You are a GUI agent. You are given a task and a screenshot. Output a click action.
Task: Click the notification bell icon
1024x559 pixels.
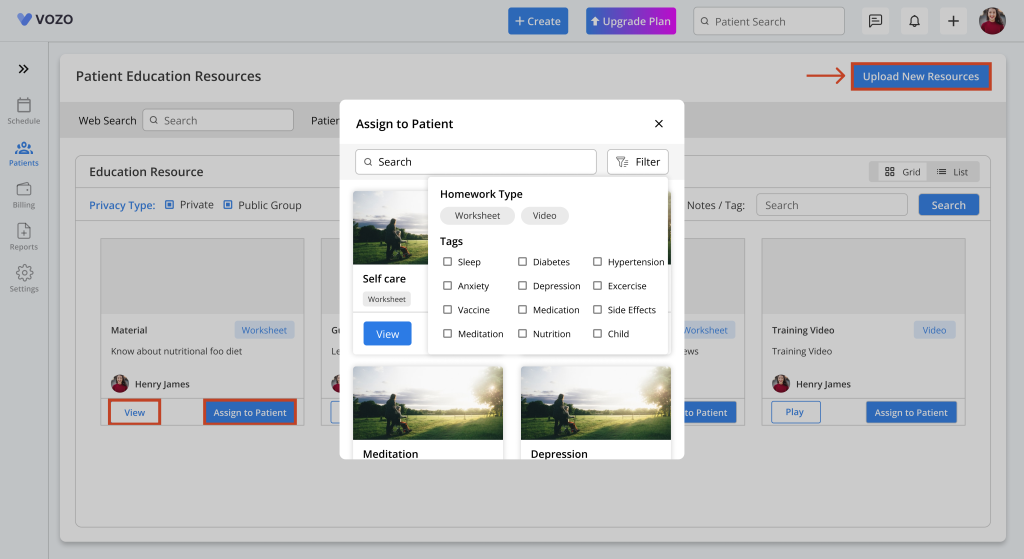(x=913, y=21)
